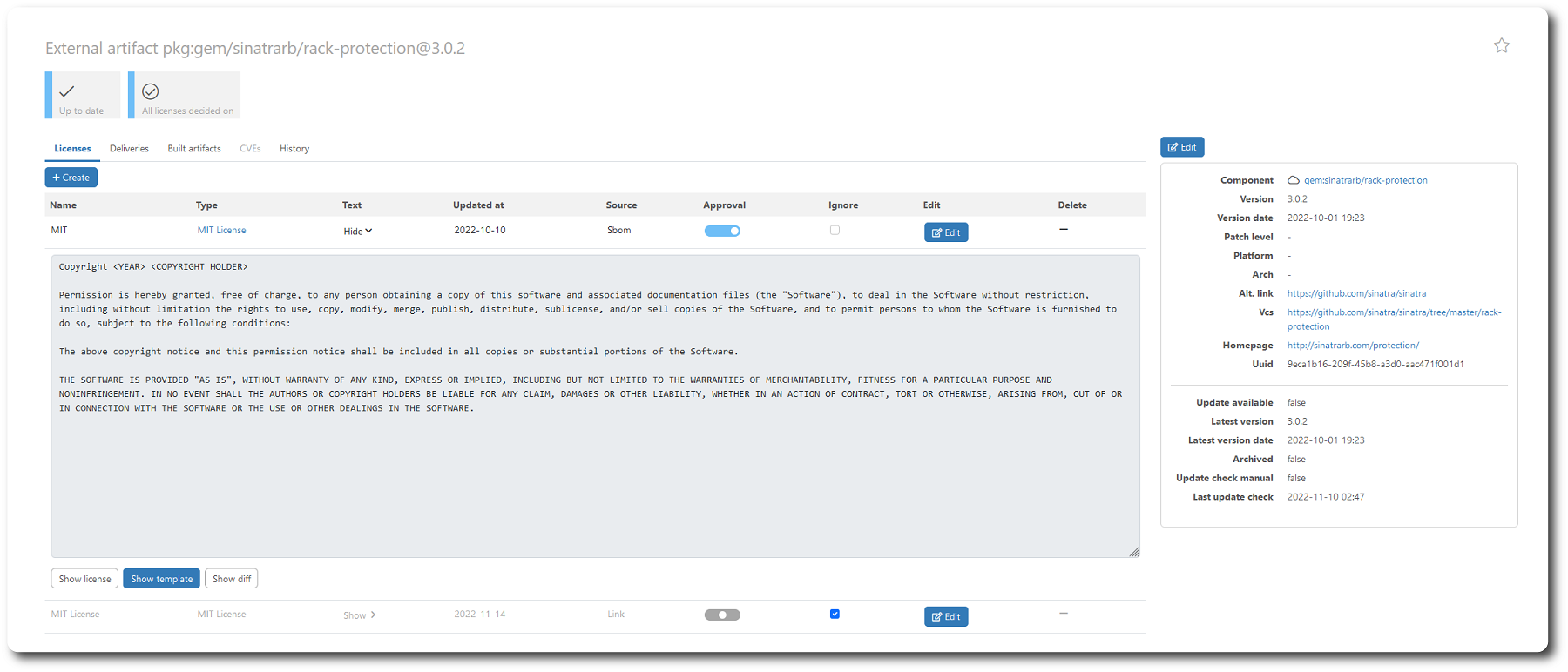Click the 2022-11-14 date cell

480,614
